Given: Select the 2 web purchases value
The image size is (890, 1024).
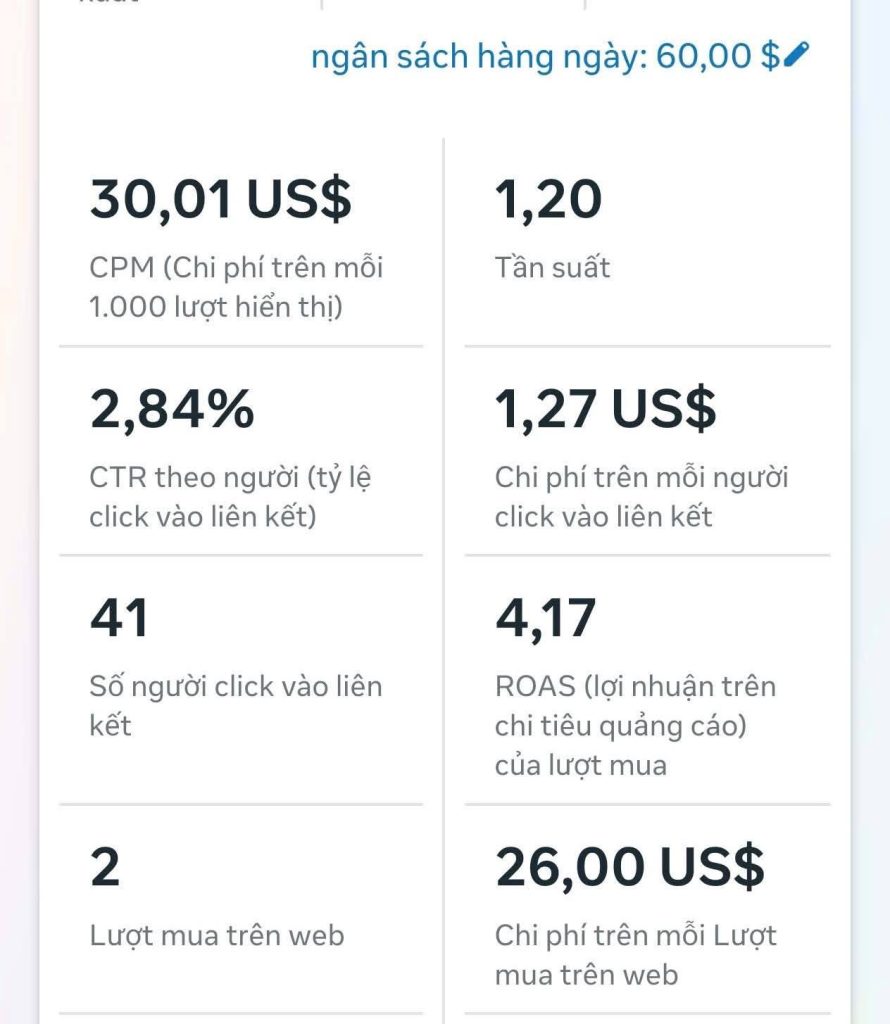Looking at the screenshot, I should coord(105,867).
